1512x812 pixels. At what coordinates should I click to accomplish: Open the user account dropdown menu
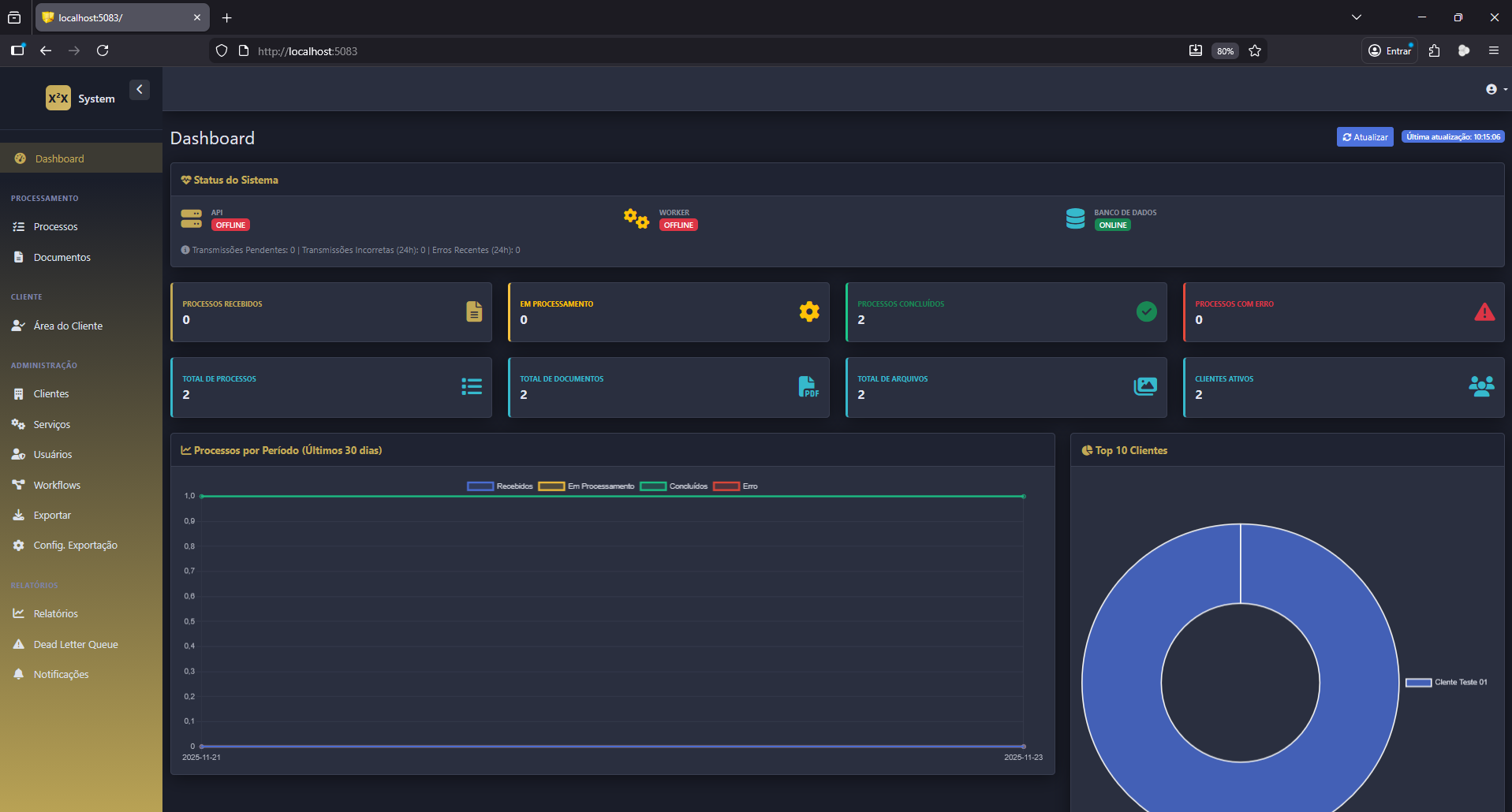(1495, 90)
